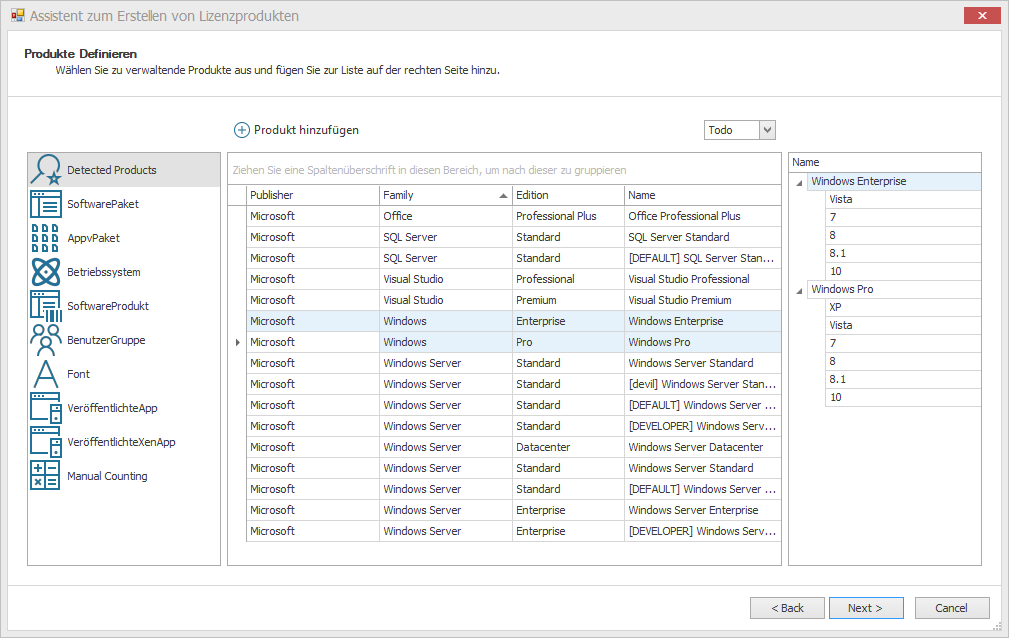Select Windows Enterprise tree node label
Image resolution: width=1009 pixels, height=638 pixels.
(858, 182)
